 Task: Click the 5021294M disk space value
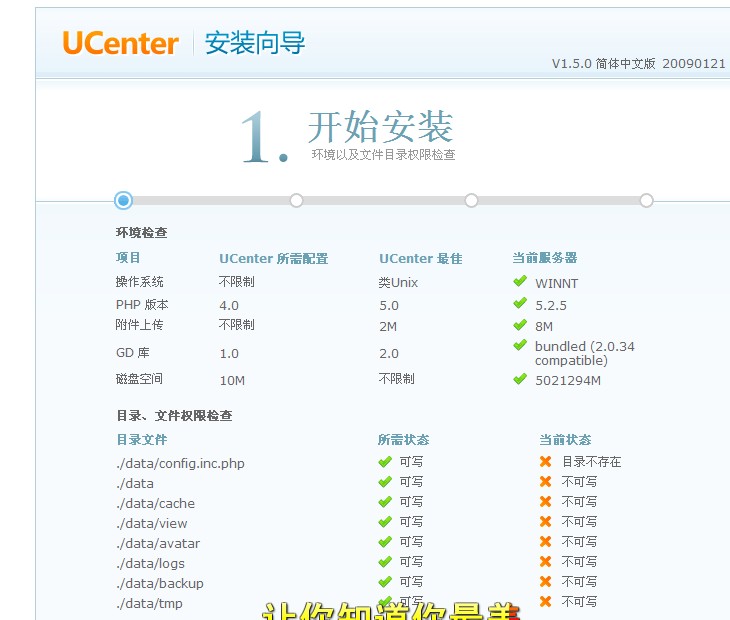point(568,381)
